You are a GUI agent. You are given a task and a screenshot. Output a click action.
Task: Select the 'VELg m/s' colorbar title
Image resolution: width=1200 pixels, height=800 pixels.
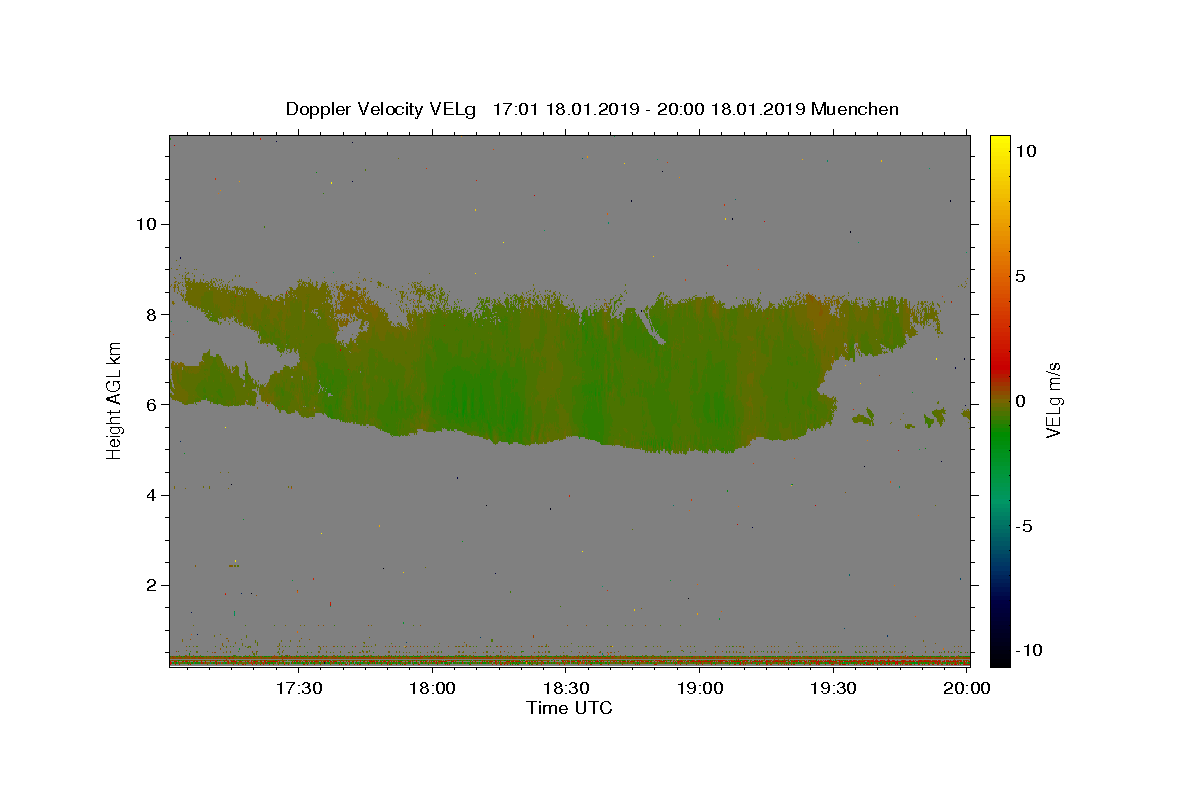point(1054,400)
